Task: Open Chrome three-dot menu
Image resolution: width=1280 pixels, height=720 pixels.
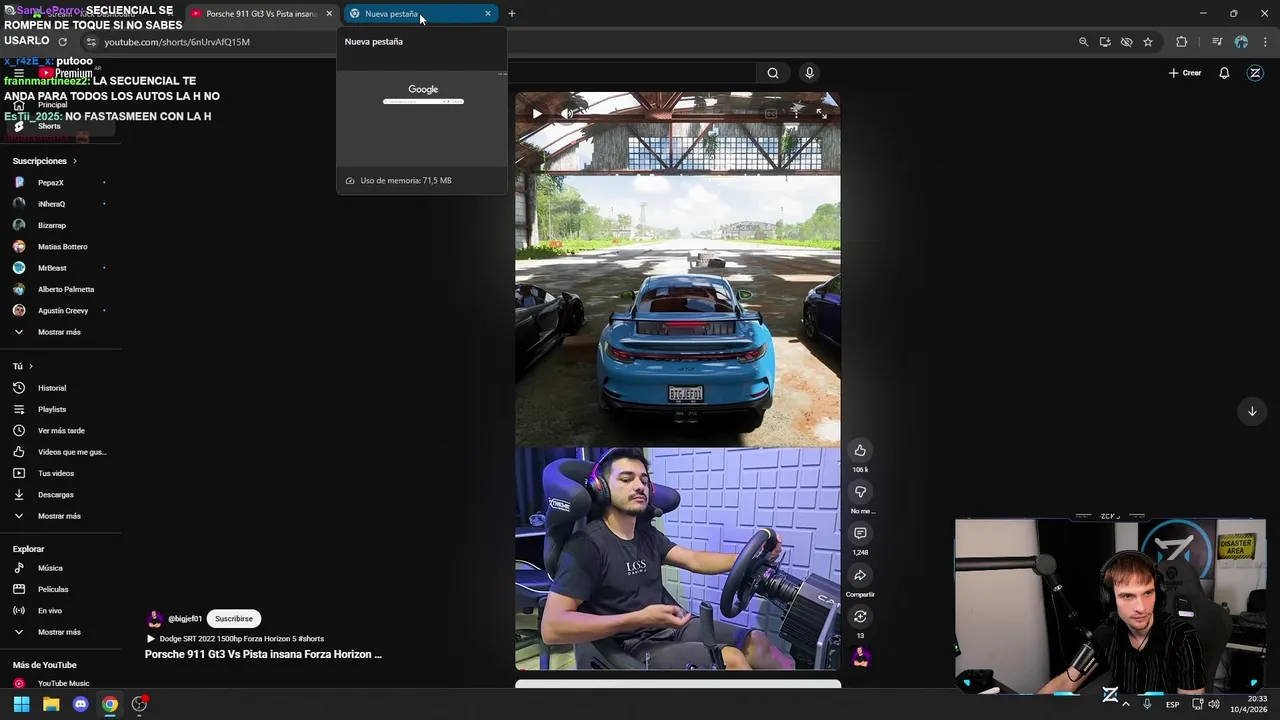Action: [x=1266, y=42]
